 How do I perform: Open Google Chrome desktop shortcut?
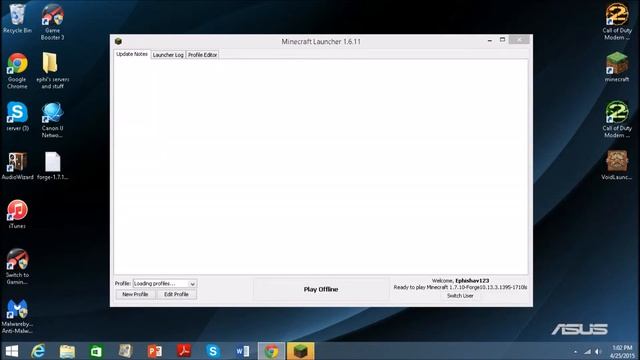[x=17, y=70]
